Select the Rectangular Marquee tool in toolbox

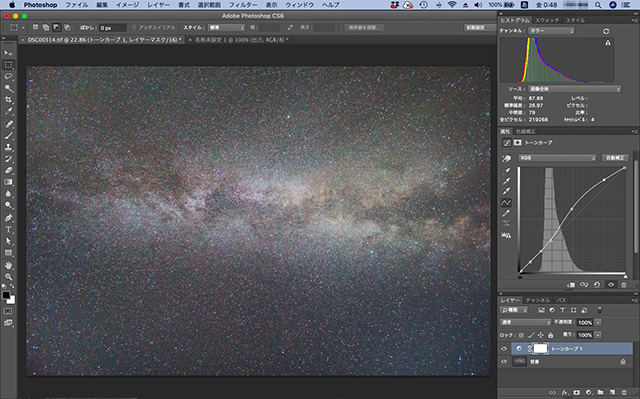coord(8,65)
